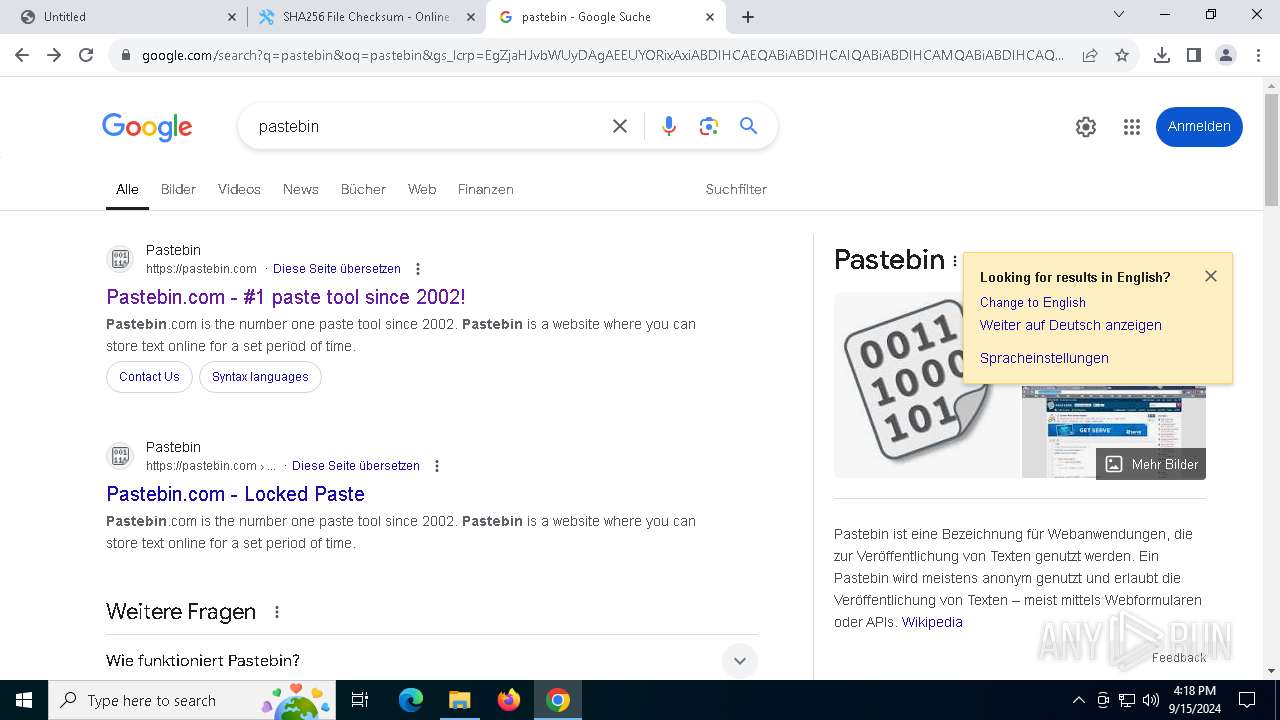
Task: Open the Google apps grid
Action: pos(1132,127)
